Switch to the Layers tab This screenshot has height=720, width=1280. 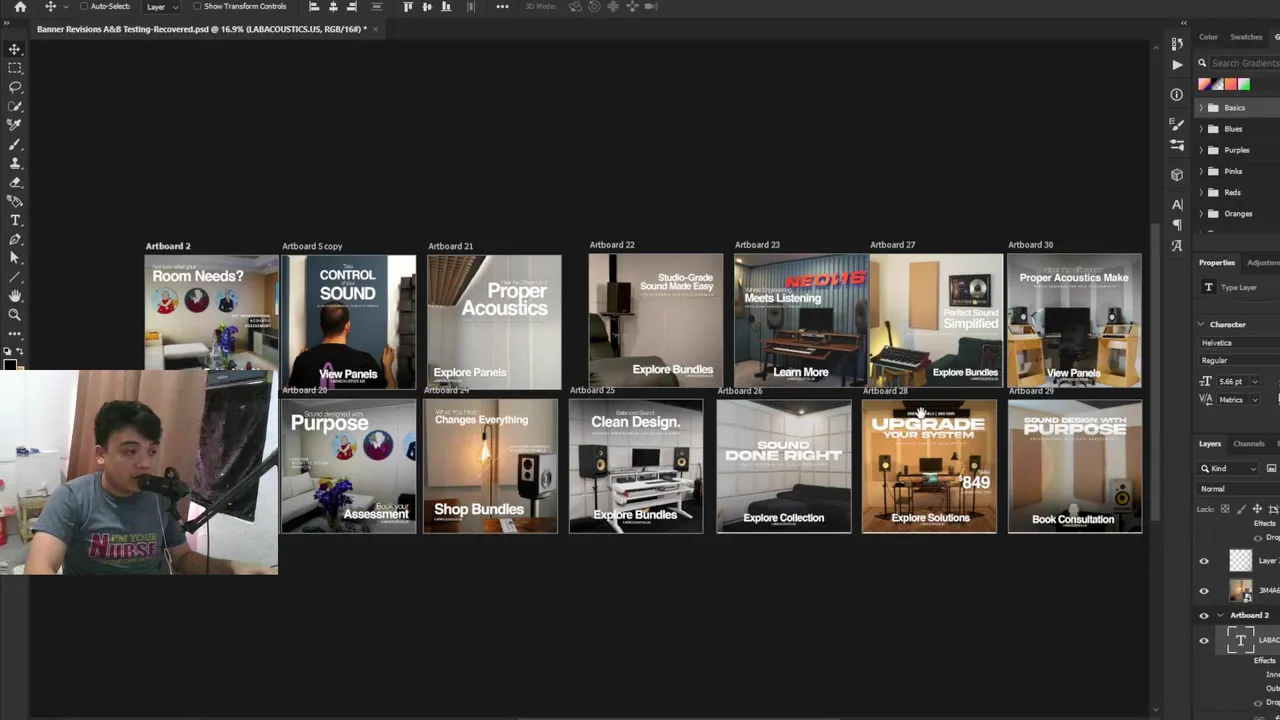tap(1210, 444)
